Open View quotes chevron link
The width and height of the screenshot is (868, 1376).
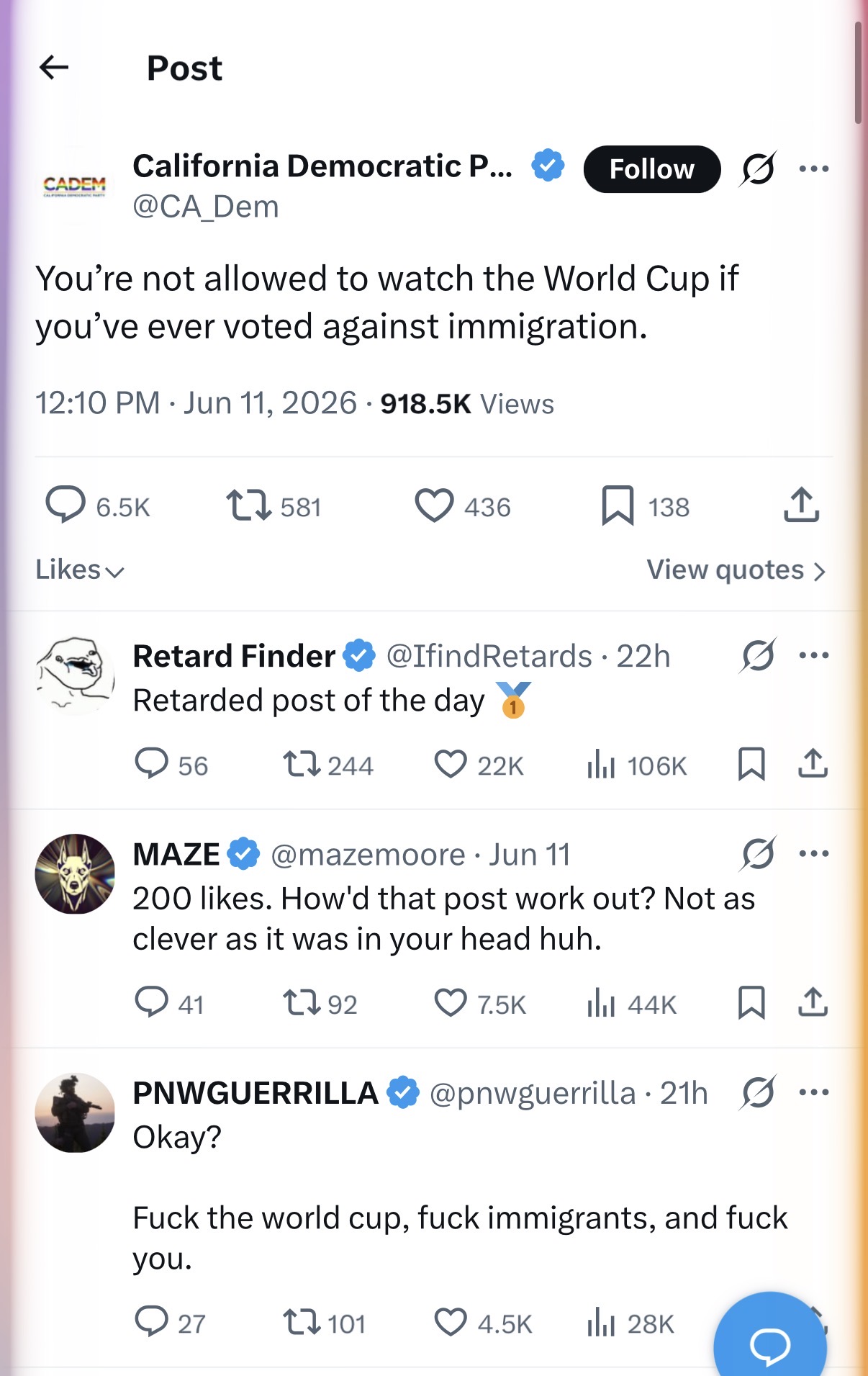pos(736,570)
